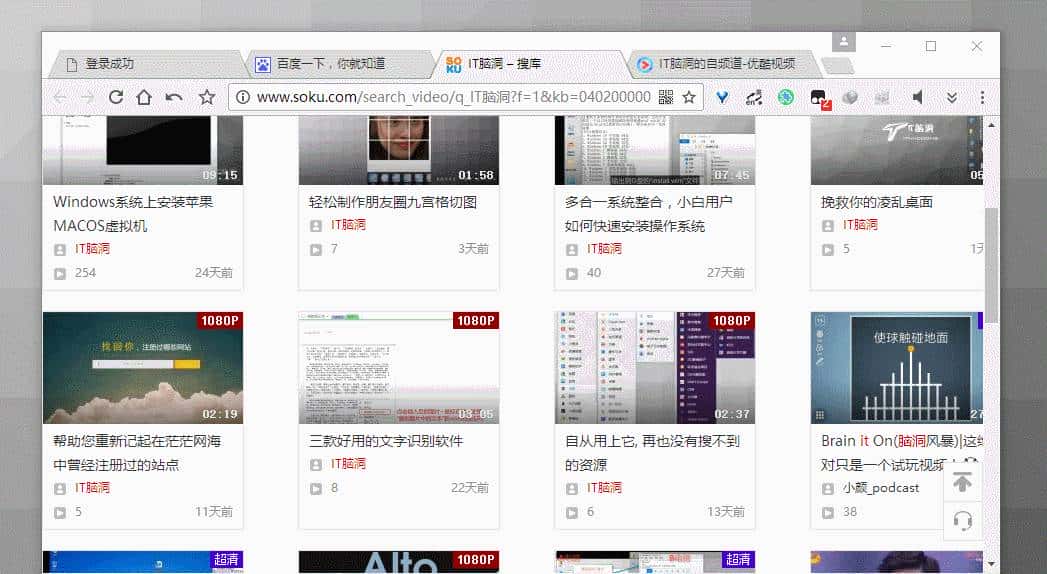1047x574 pixels.
Task: Open the QR code icon in address bar
Action: [x=666, y=97]
